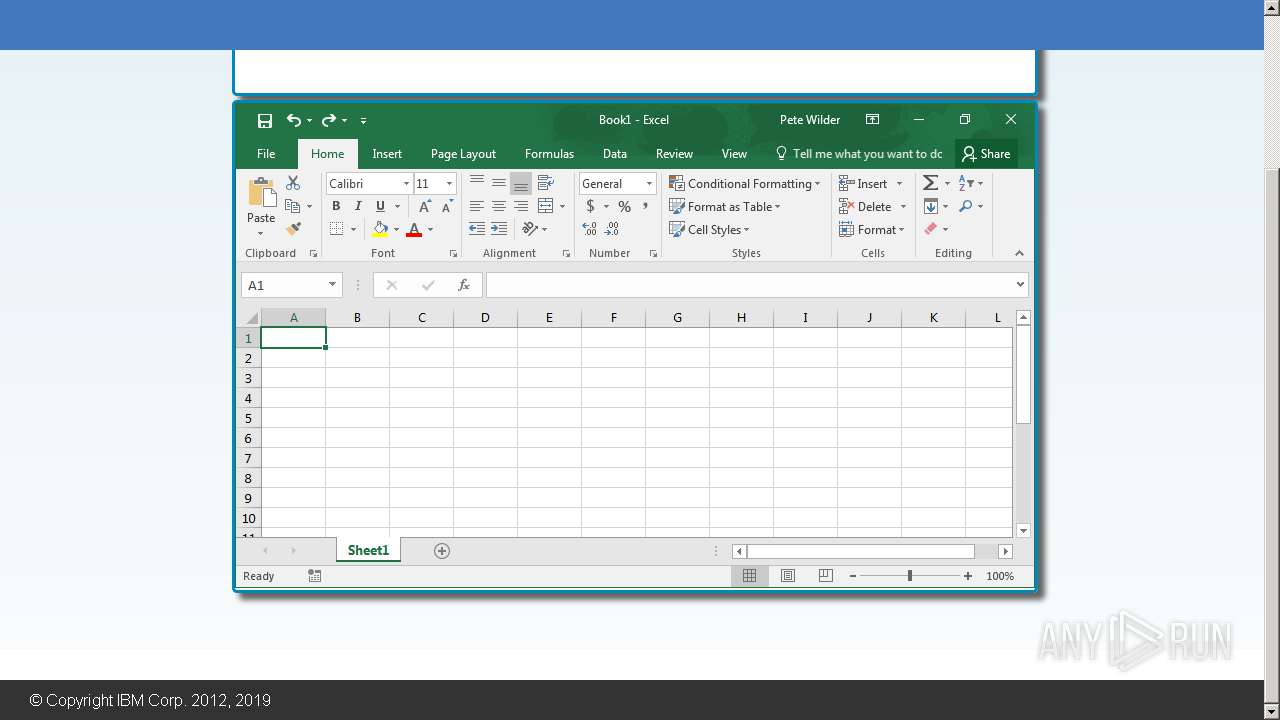Open the File menu

coord(266,154)
